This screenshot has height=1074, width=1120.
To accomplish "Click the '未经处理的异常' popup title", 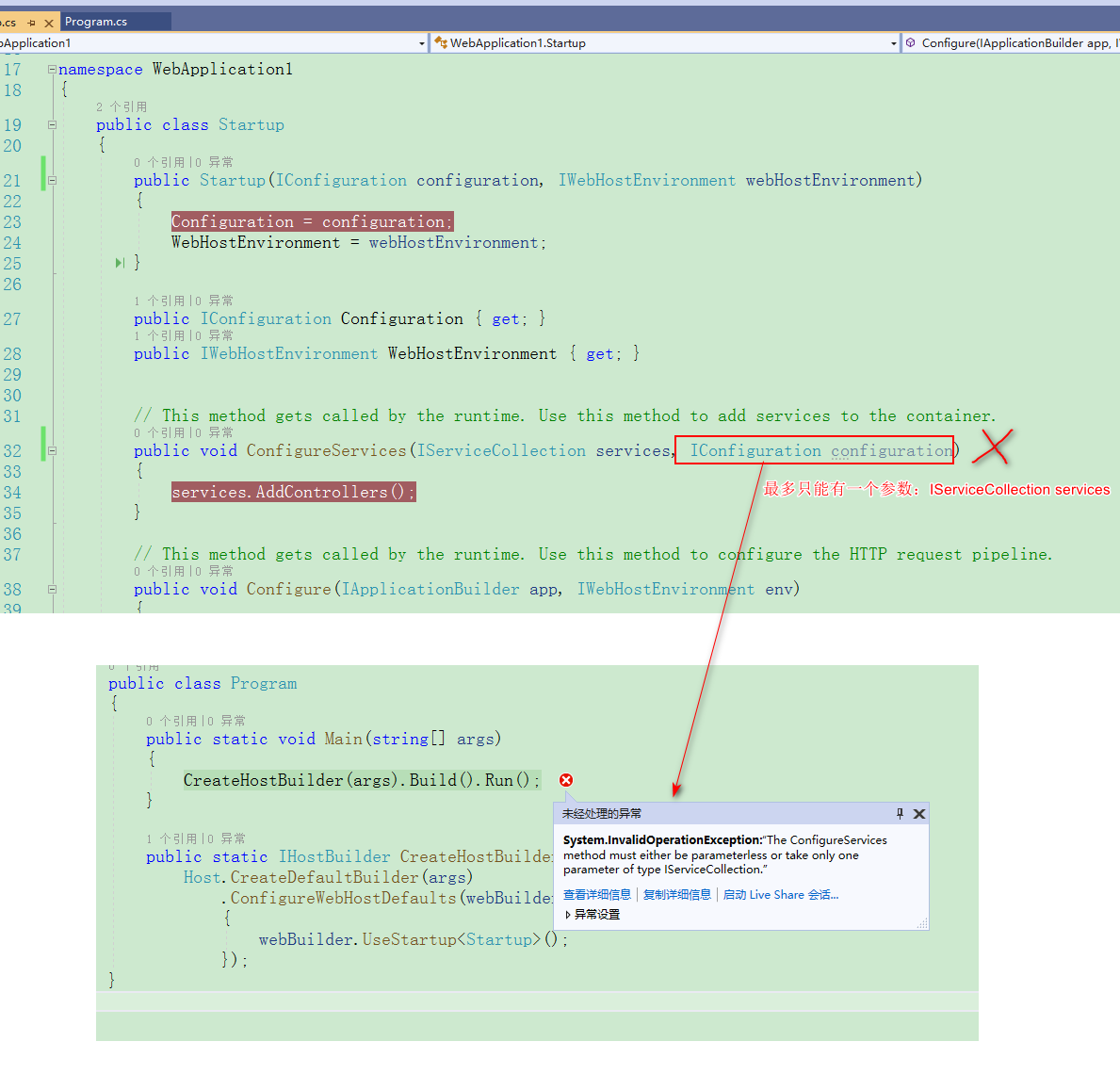I will [601, 813].
